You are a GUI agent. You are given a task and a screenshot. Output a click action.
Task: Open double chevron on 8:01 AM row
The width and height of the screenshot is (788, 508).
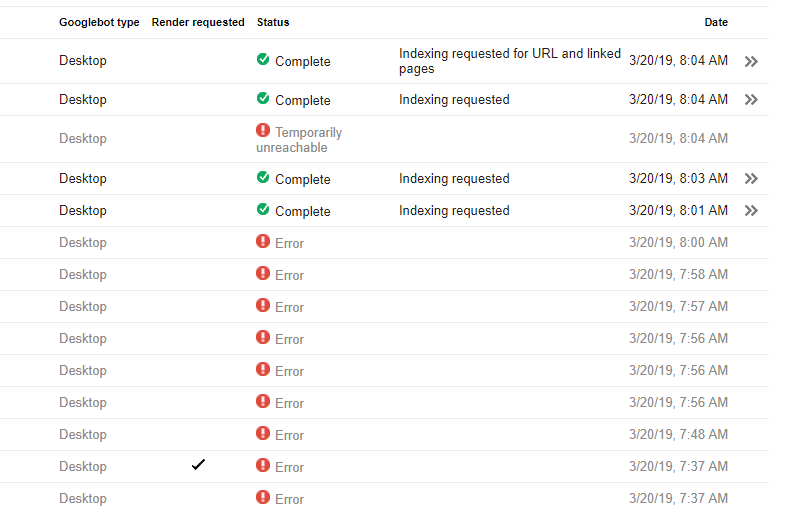tap(751, 211)
